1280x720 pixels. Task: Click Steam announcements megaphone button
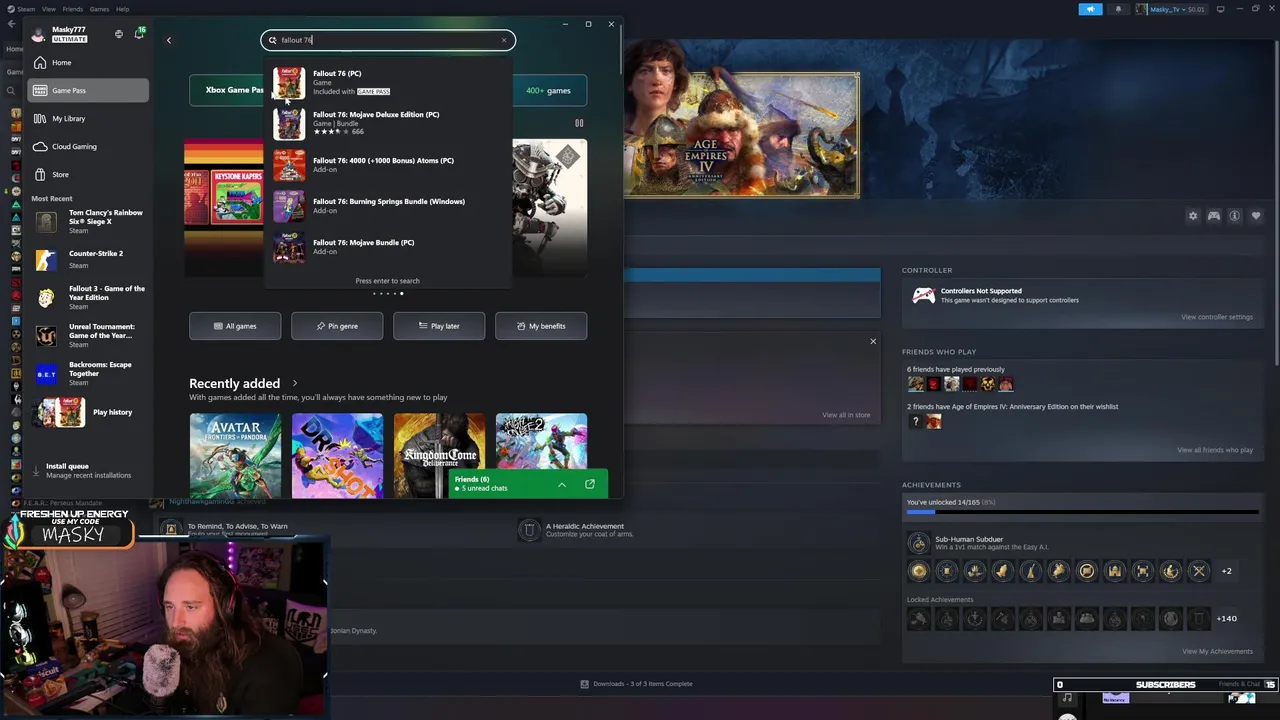[x=1090, y=9]
